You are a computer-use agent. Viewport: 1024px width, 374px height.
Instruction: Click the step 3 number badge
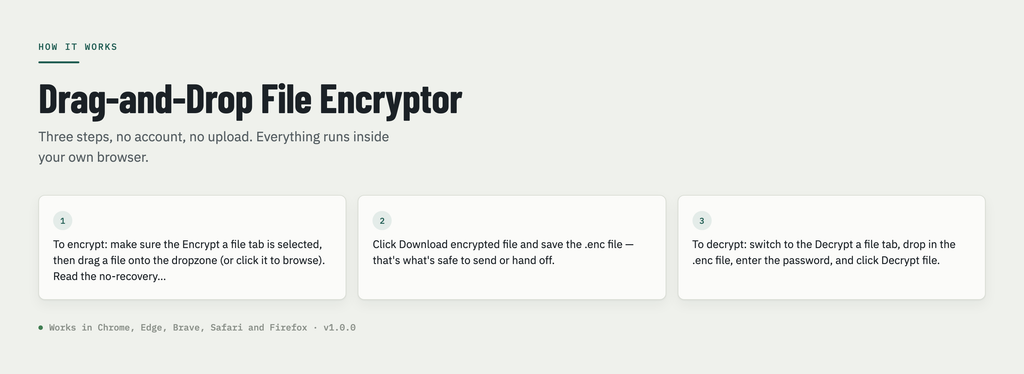pyautogui.click(x=702, y=221)
